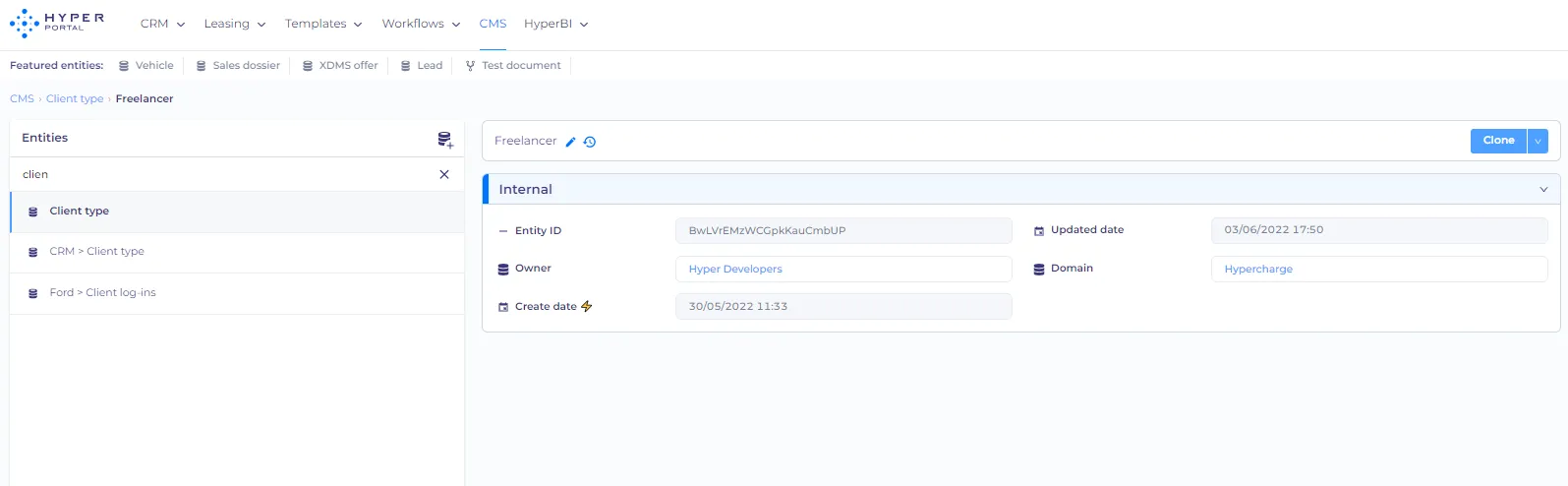This screenshot has height=486, width=1568.
Task: Select Client type entity row
Action: coord(237,212)
